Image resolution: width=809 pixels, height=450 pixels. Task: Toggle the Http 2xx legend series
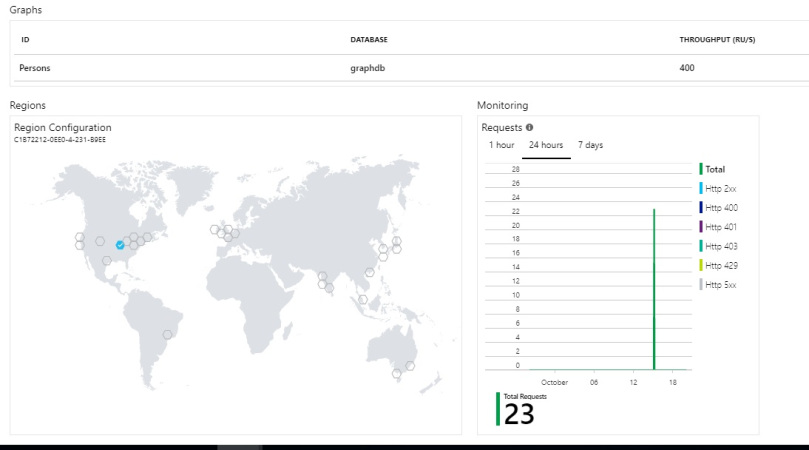click(x=720, y=188)
